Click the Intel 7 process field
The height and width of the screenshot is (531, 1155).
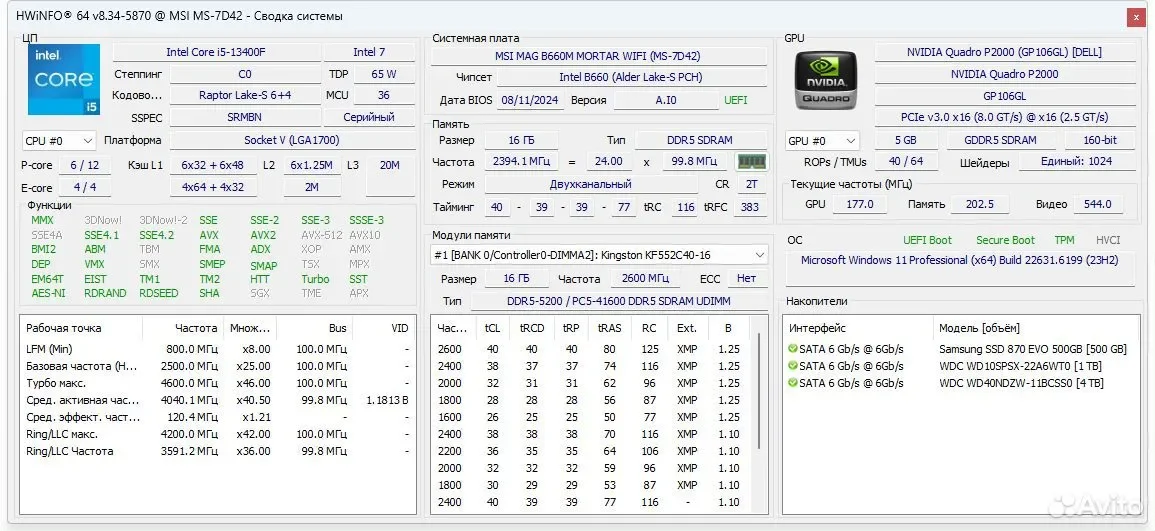(369, 52)
